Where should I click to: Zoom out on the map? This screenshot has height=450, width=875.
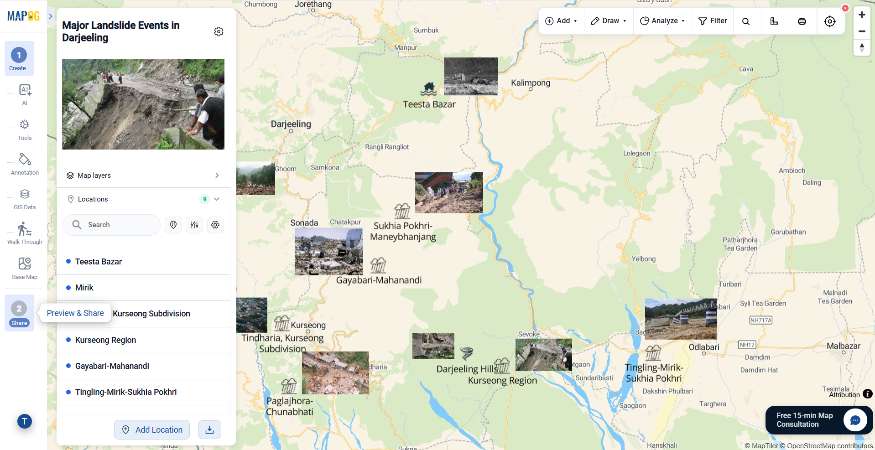click(862, 31)
